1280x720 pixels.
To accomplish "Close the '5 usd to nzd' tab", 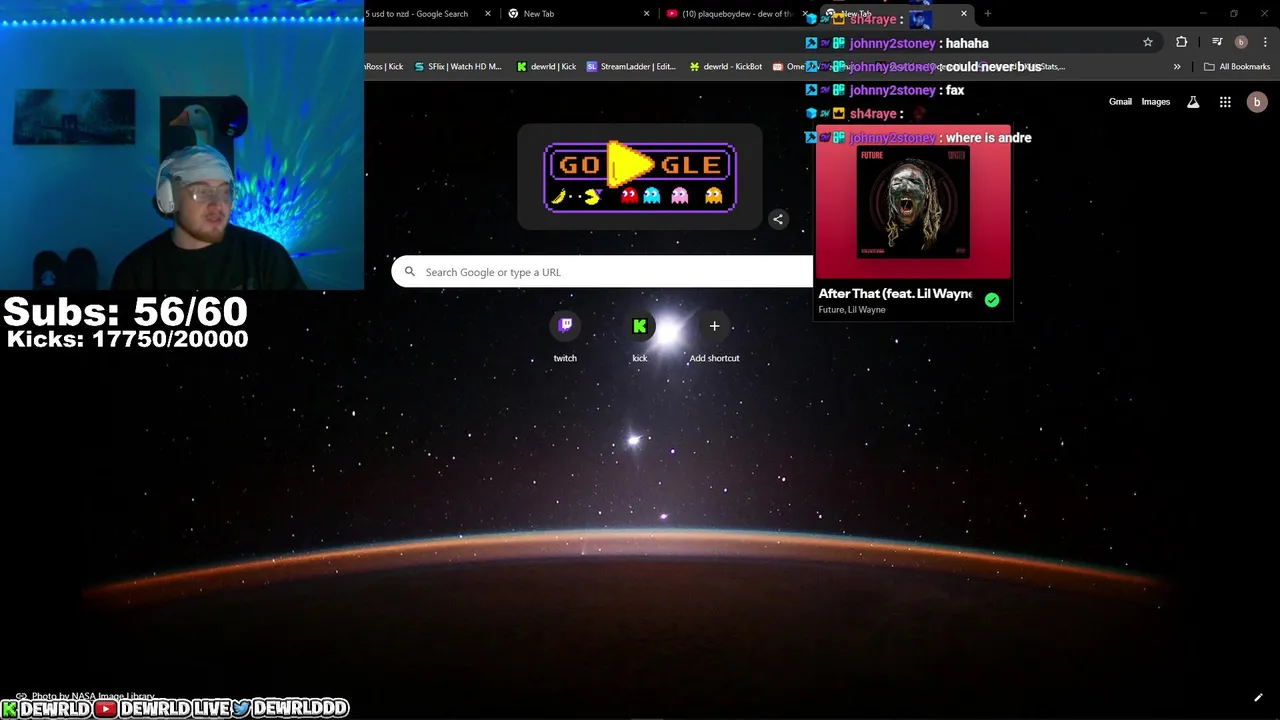I will tap(488, 14).
